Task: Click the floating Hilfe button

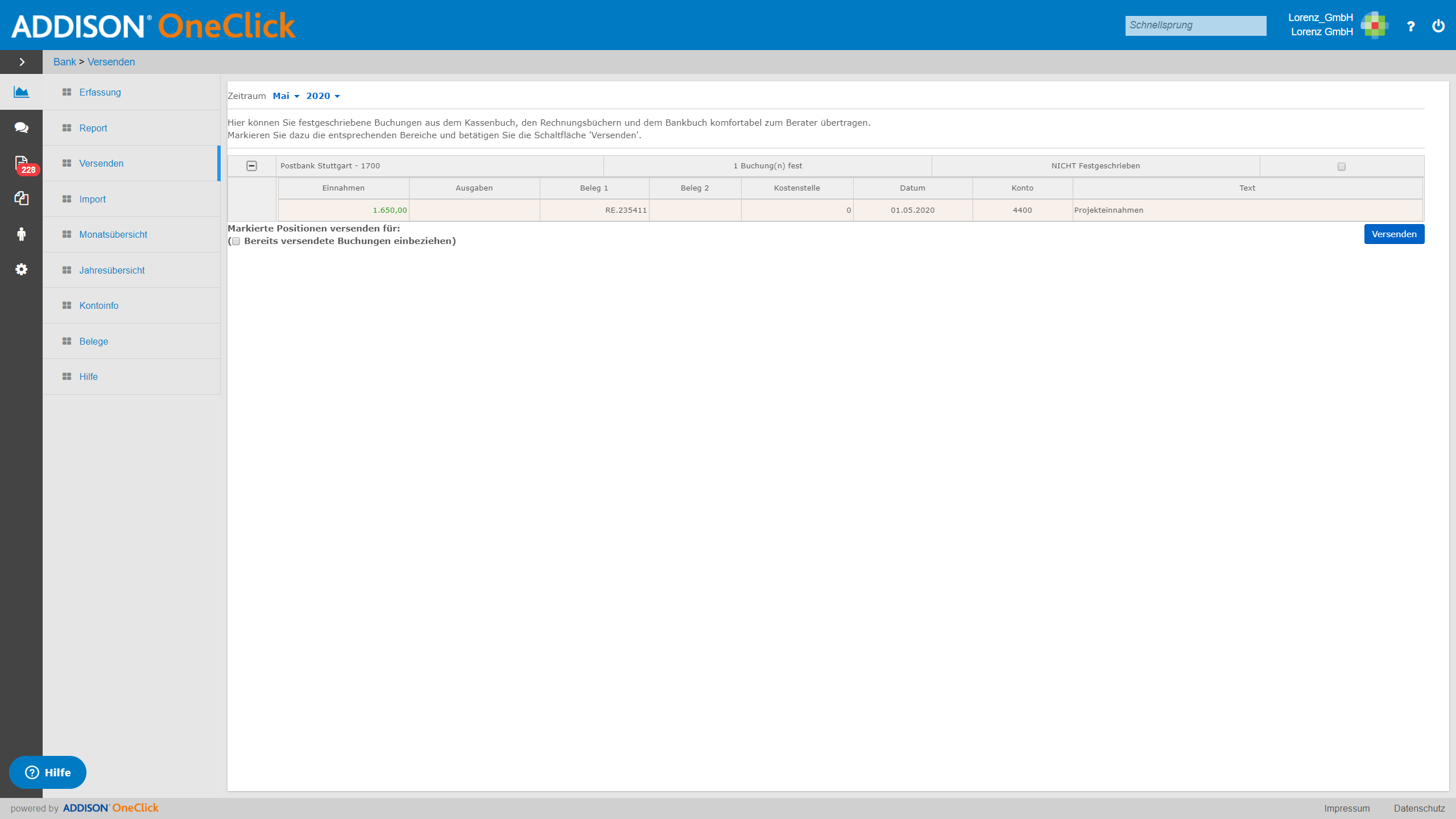Action: [x=48, y=772]
